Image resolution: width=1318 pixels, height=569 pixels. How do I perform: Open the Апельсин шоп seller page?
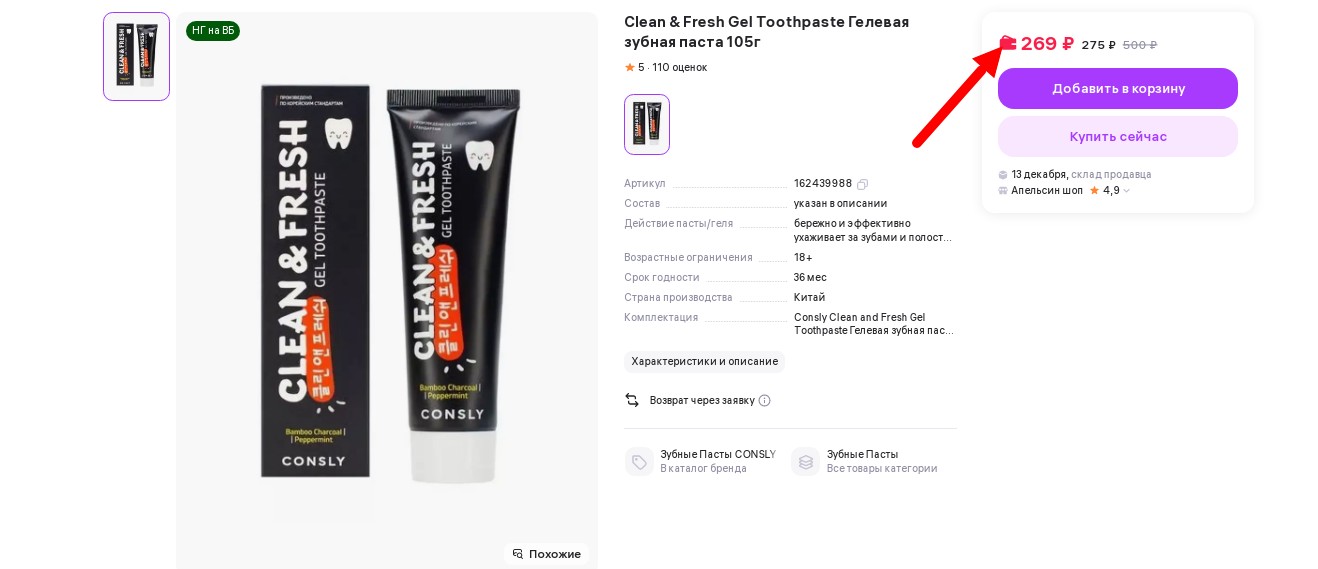point(1046,190)
